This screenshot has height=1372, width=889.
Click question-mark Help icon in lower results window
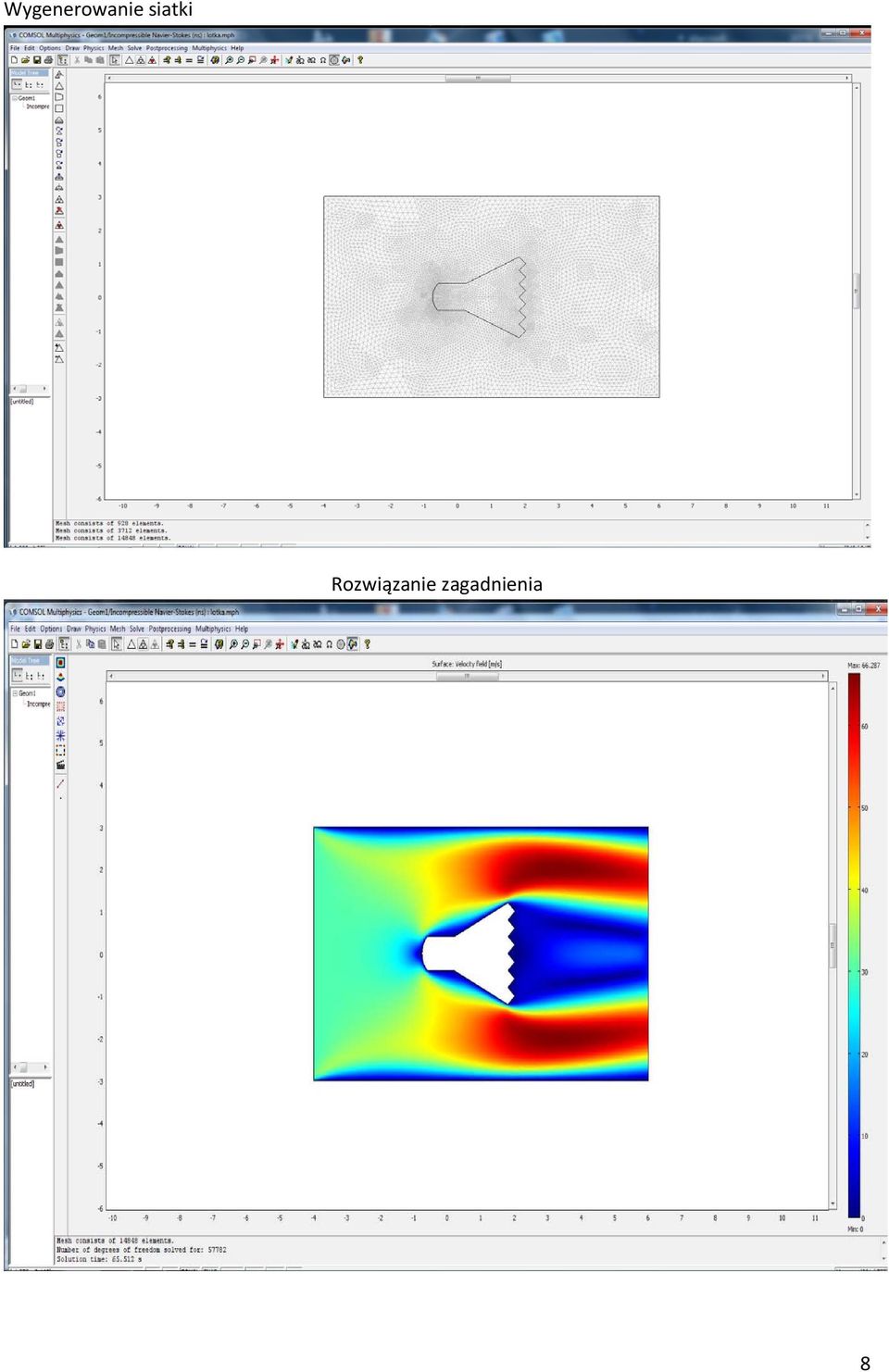coord(367,644)
